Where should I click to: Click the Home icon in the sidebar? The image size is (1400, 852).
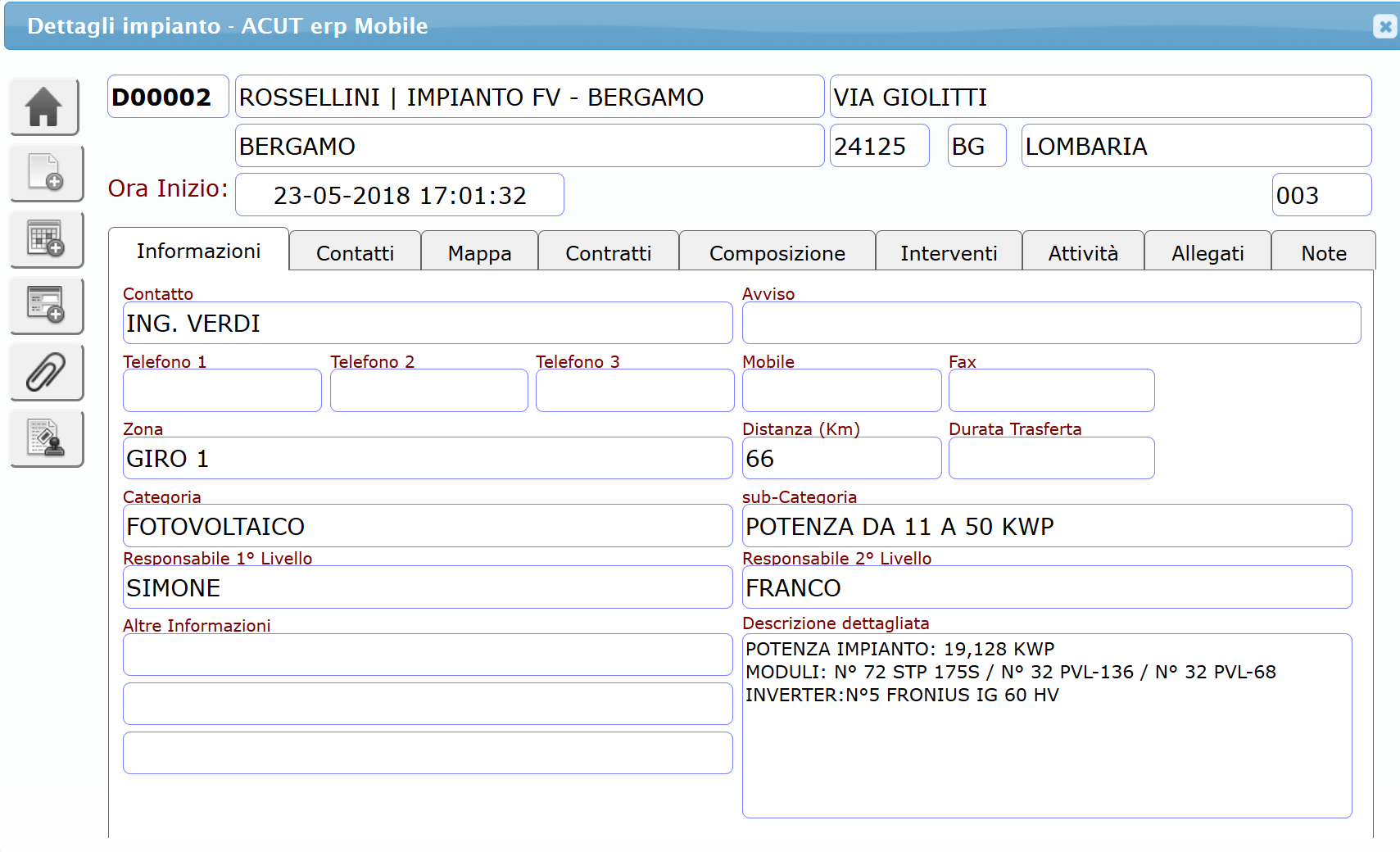pyautogui.click(x=45, y=107)
